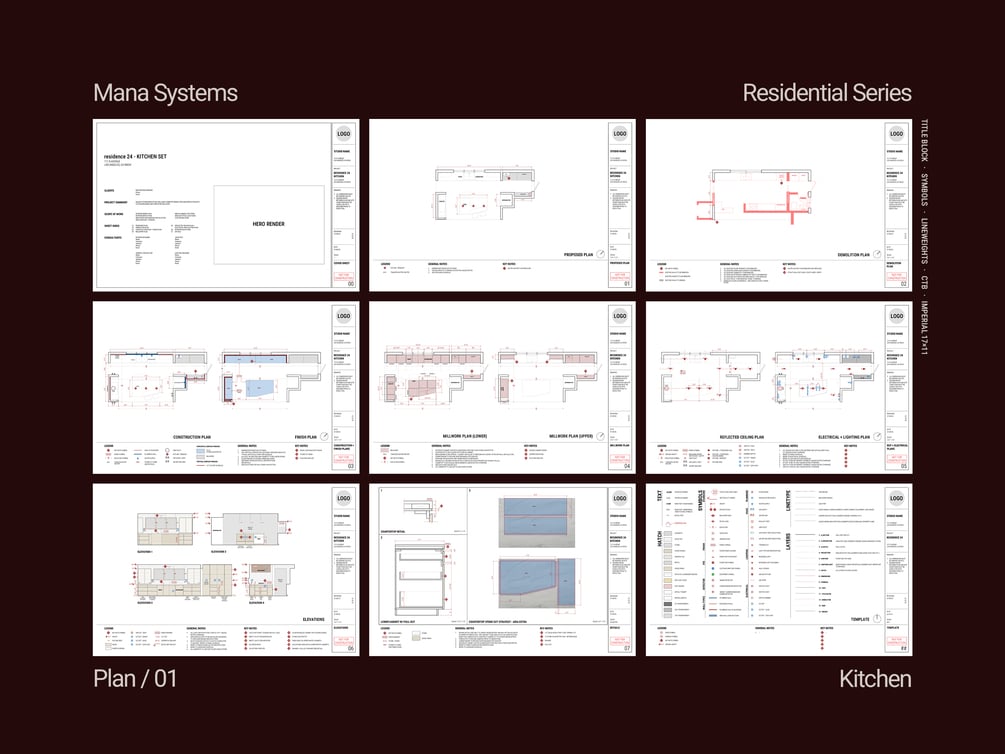Click the LOGO circle on the Reflected Ceiling Plan sheet
The width and height of the screenshot is (1005, 754).
click(897, 315)
